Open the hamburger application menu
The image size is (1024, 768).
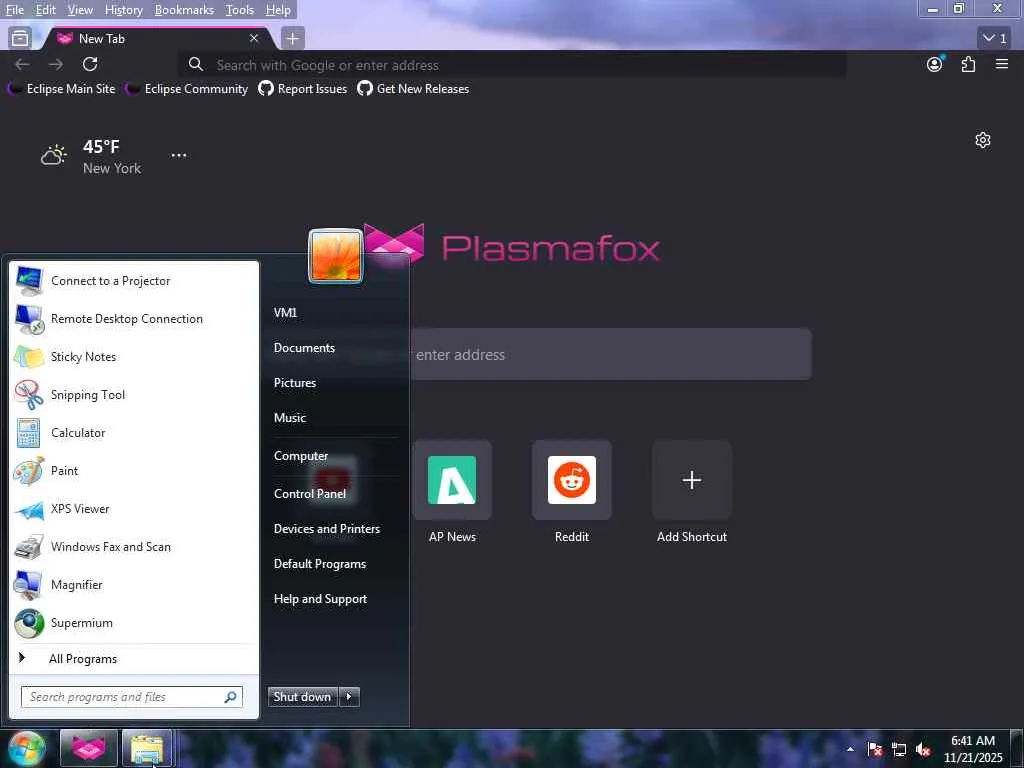(1002, 64)
